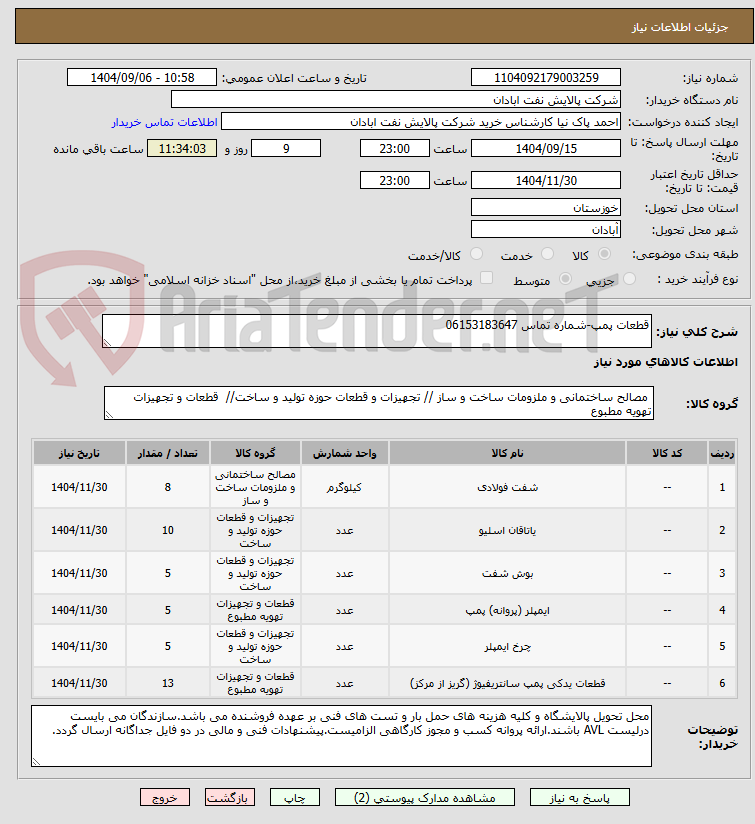Screen dimensions: 755x824
Task: Click the group cell in the 'شفت فولادی' row
Action: tap(255, 487)
